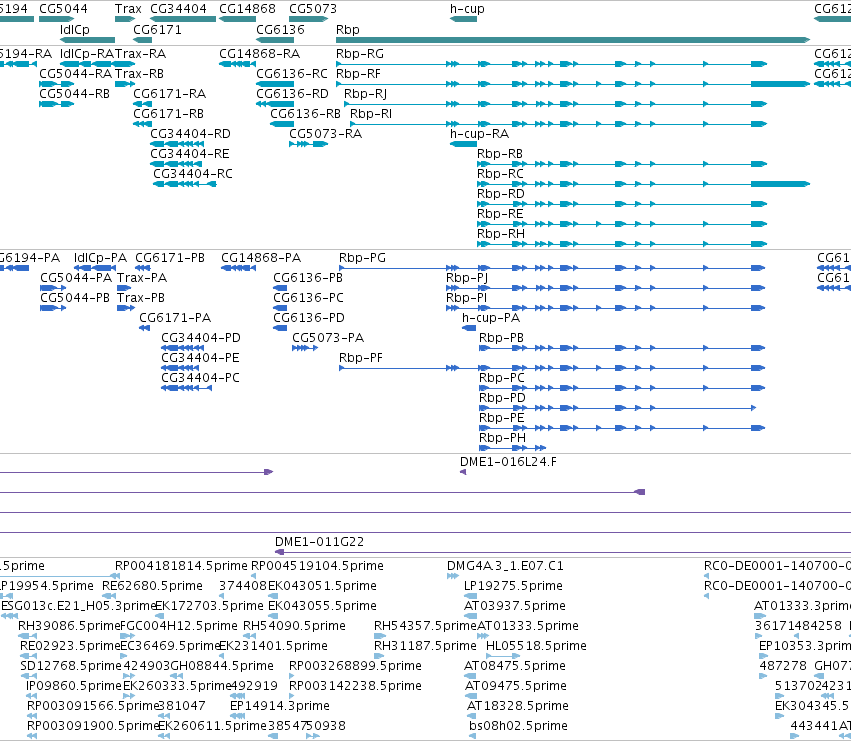The width and height of the screenshot is (851, 741).
Task: Select the CG5073 gene label
Action: pyautogui.click(x=313, y=9)
